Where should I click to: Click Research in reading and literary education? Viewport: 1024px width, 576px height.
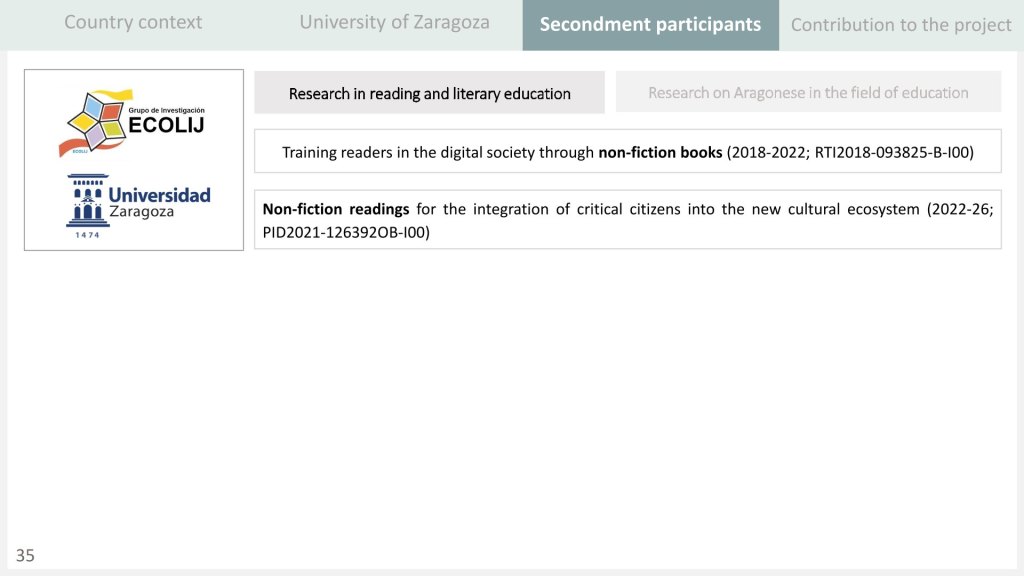[429, 93]
